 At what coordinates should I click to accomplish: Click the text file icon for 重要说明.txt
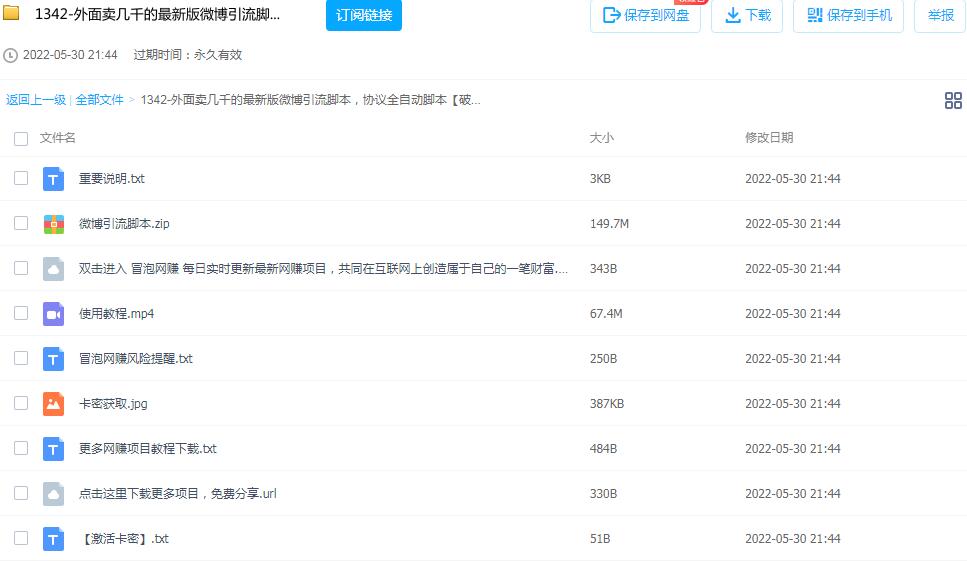[x=54, y=179]
